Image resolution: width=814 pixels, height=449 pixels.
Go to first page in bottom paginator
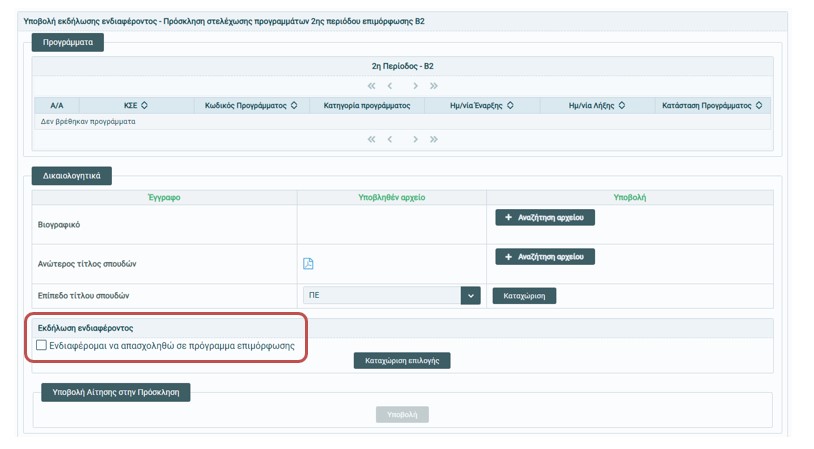[x=372, y=139]
